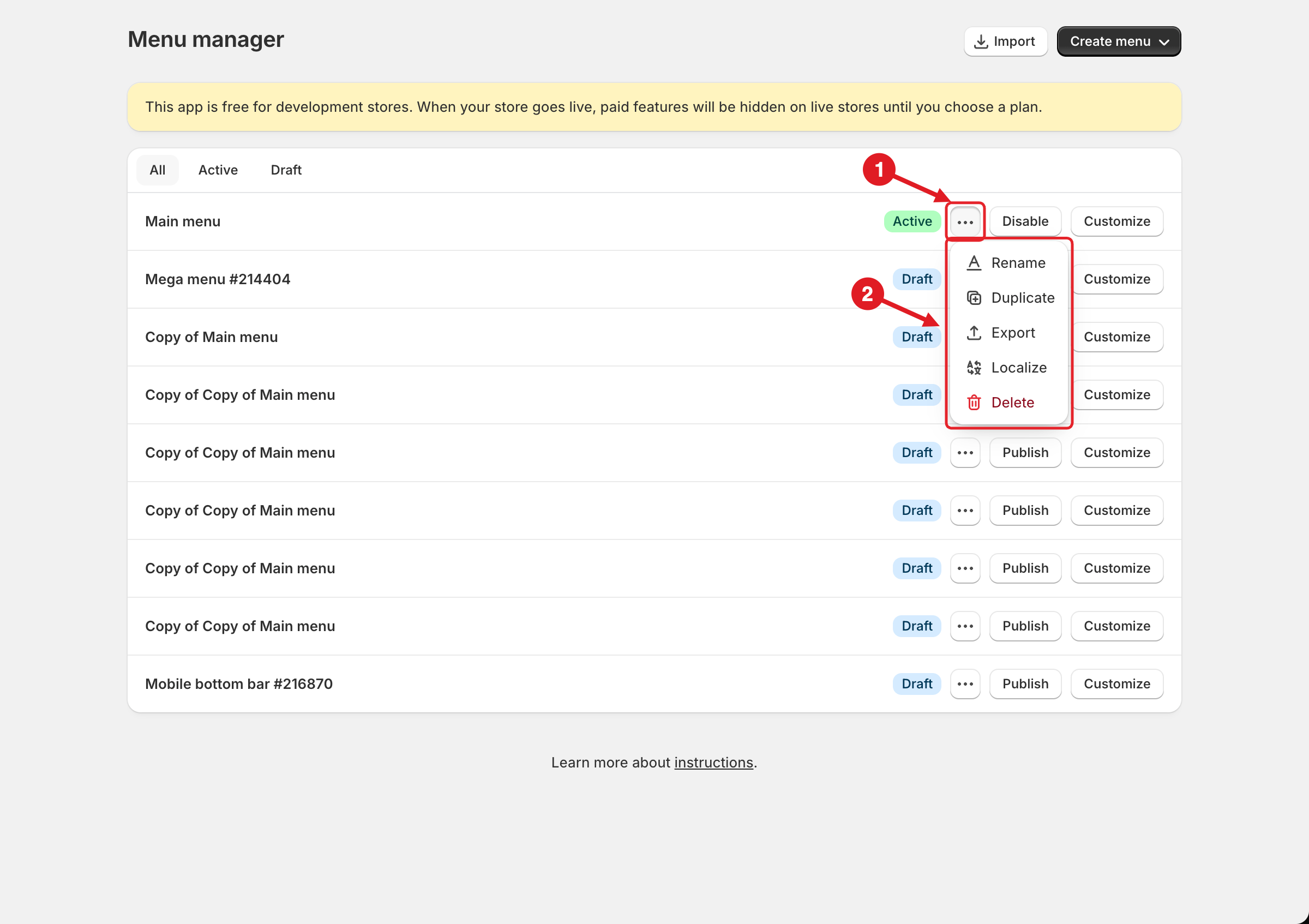Click the Localize translate icon

[974, 368]
